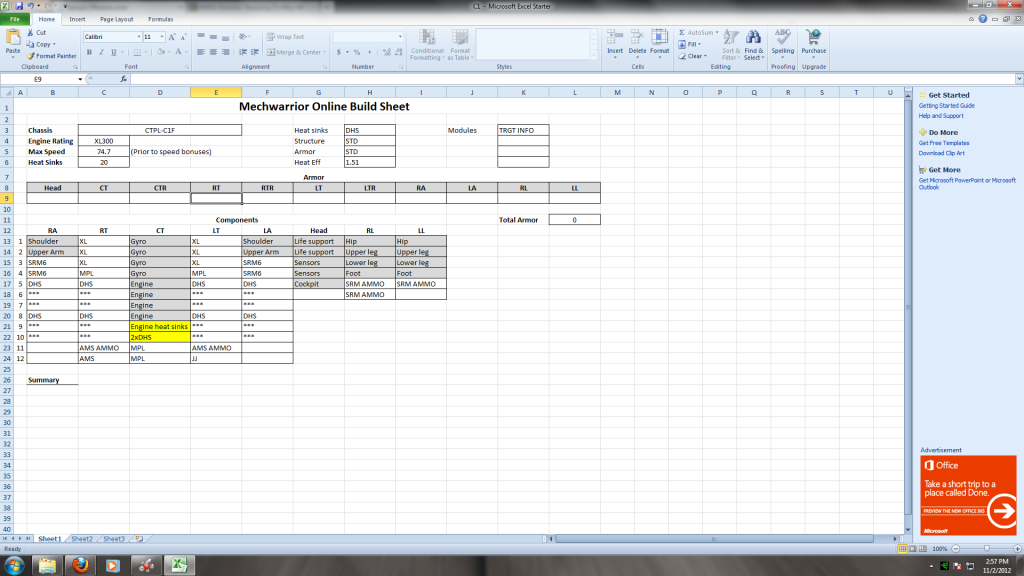Viewport: 1024px width, 576px height.
Task: Open the font size 11 dropdown
Action: point(162,37)
